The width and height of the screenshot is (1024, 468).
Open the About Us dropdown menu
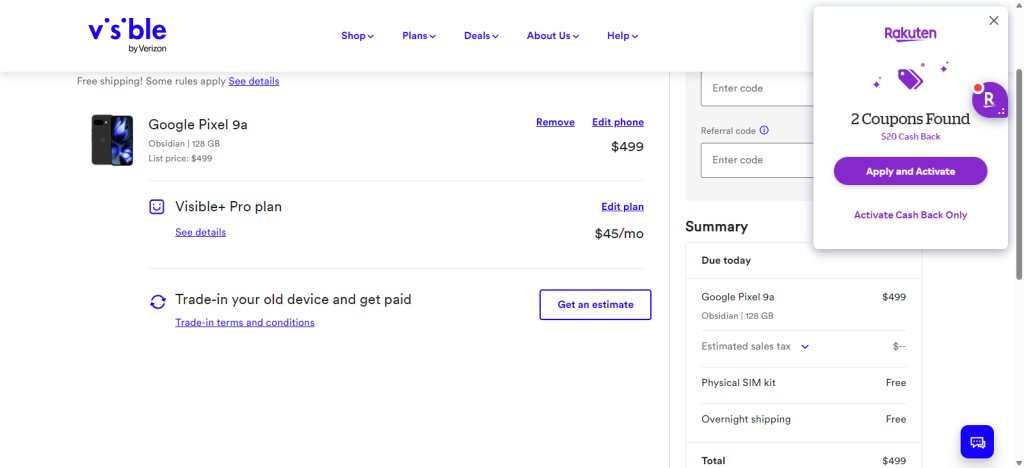[x=552, y=36]
